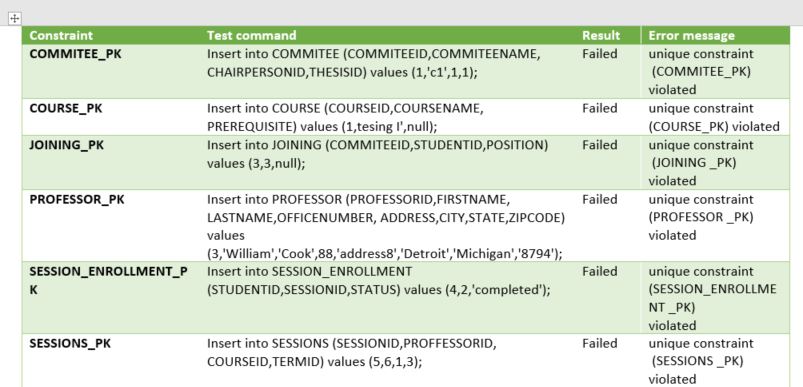
Task: Click the COURSE_PK violated error message
Action: [x=714, y=117]
